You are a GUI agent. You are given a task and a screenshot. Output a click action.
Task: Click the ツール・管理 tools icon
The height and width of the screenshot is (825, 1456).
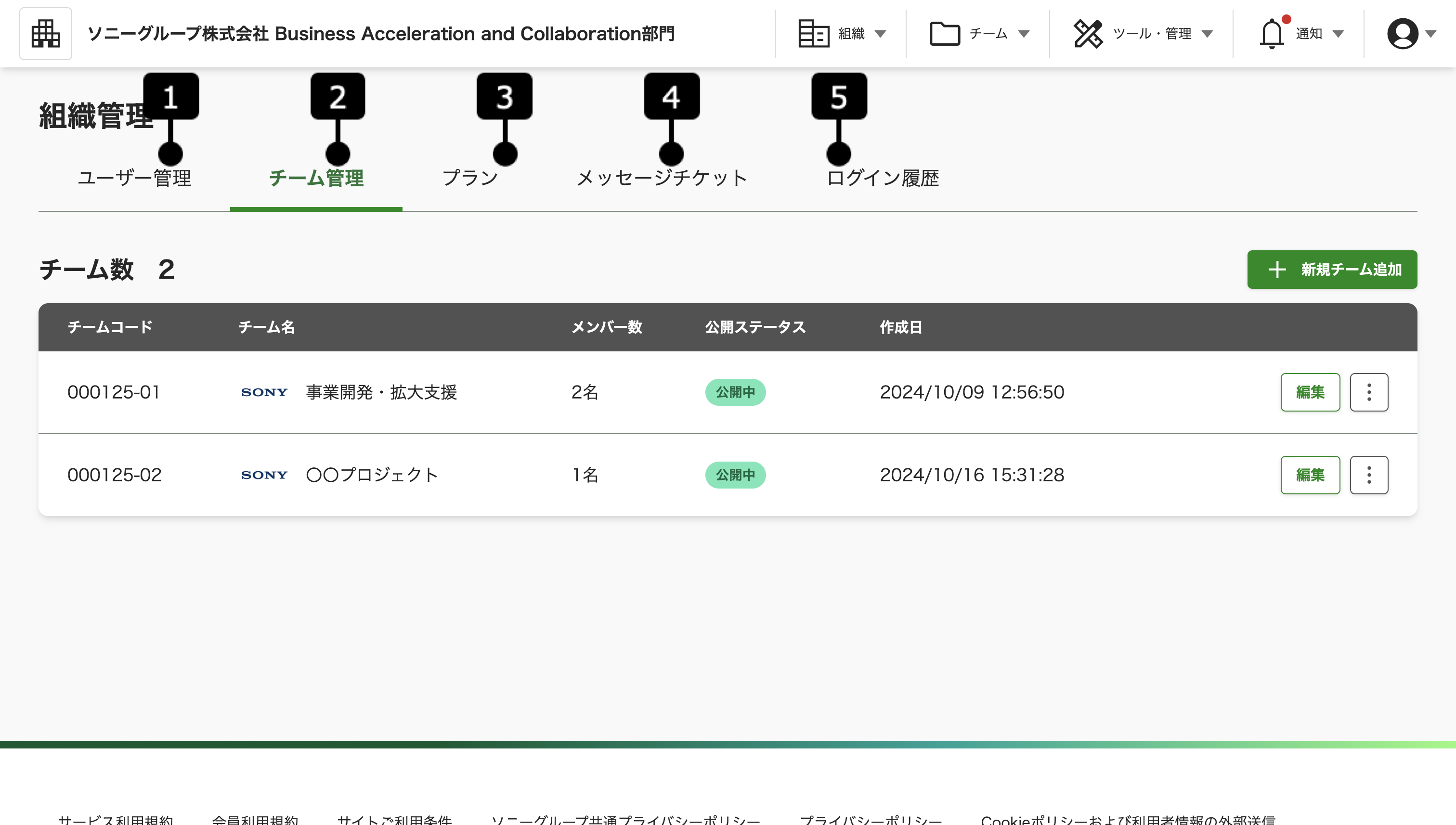click(x=1088, y=34)
